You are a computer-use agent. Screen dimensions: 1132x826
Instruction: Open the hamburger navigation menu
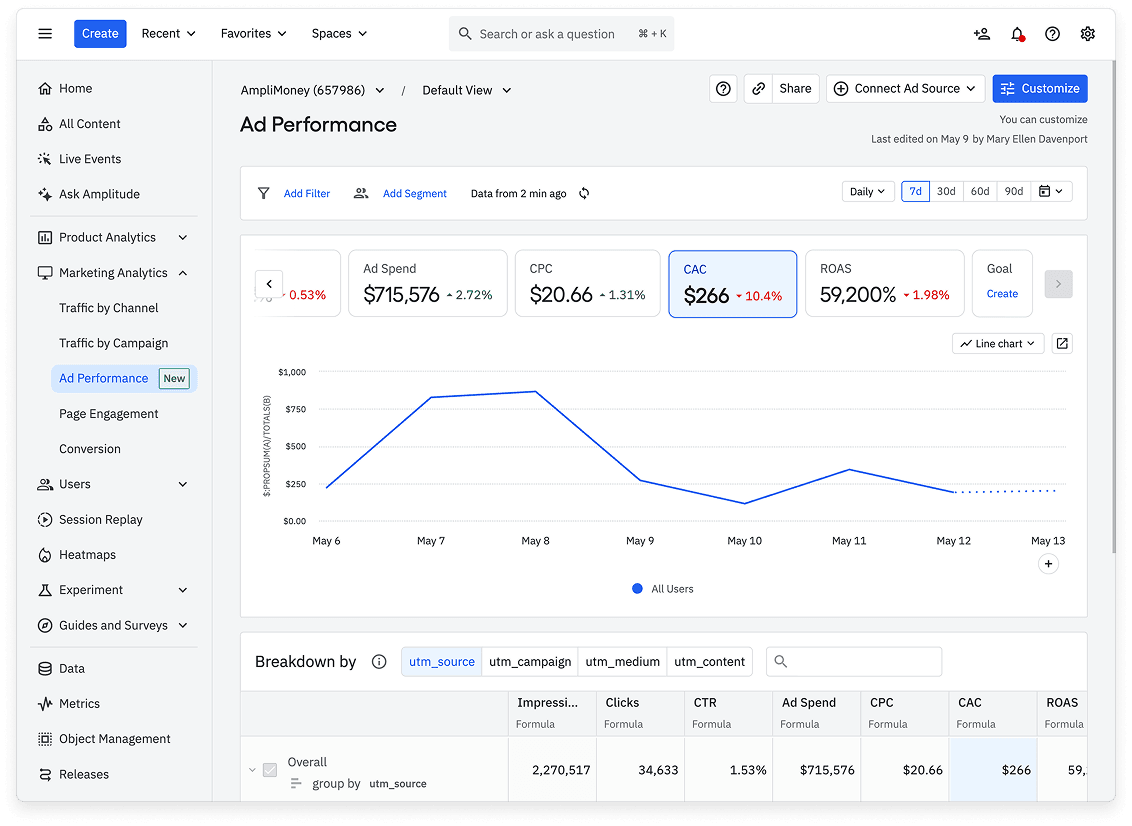tap(45, 33)
